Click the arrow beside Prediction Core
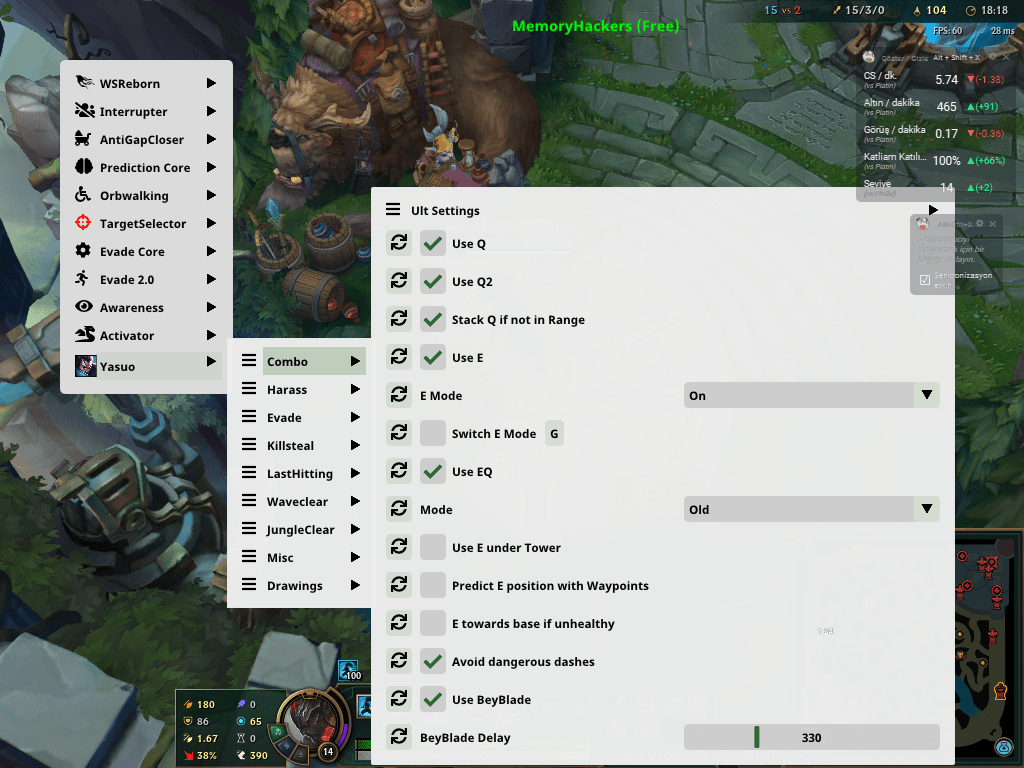This screenshot has height=768, width=1024. 211,167
